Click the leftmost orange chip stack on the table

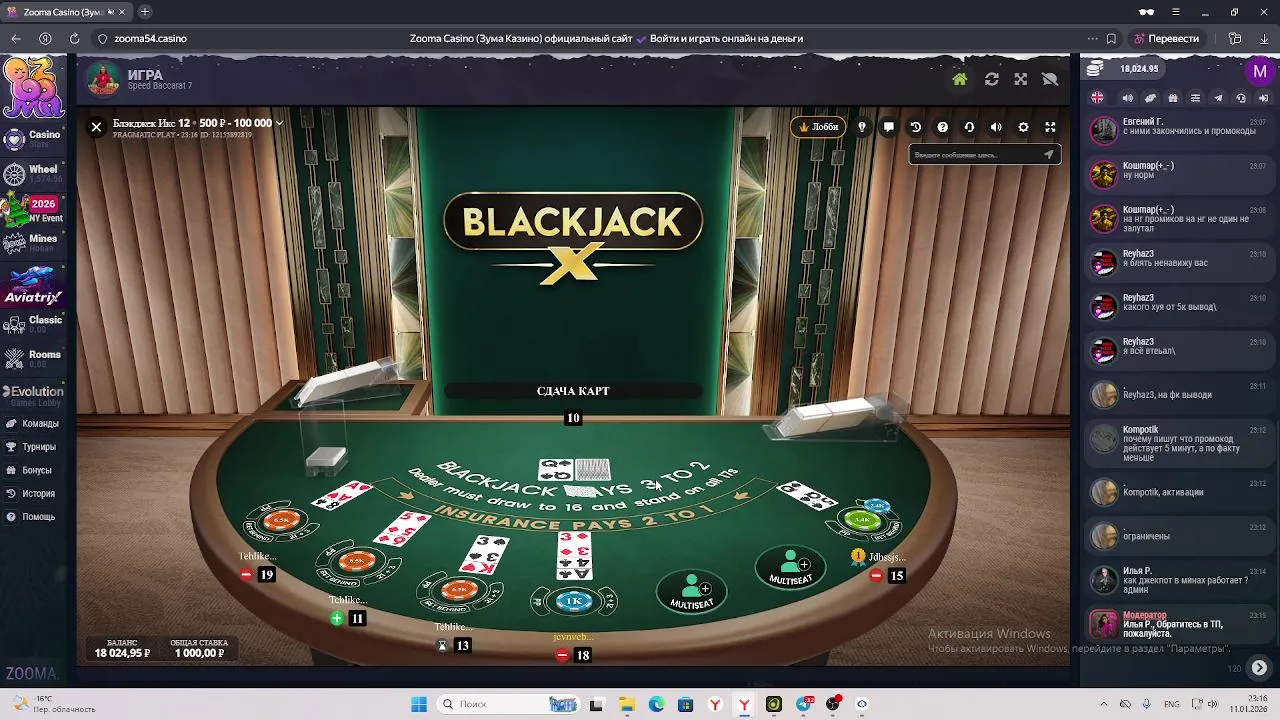280,521
